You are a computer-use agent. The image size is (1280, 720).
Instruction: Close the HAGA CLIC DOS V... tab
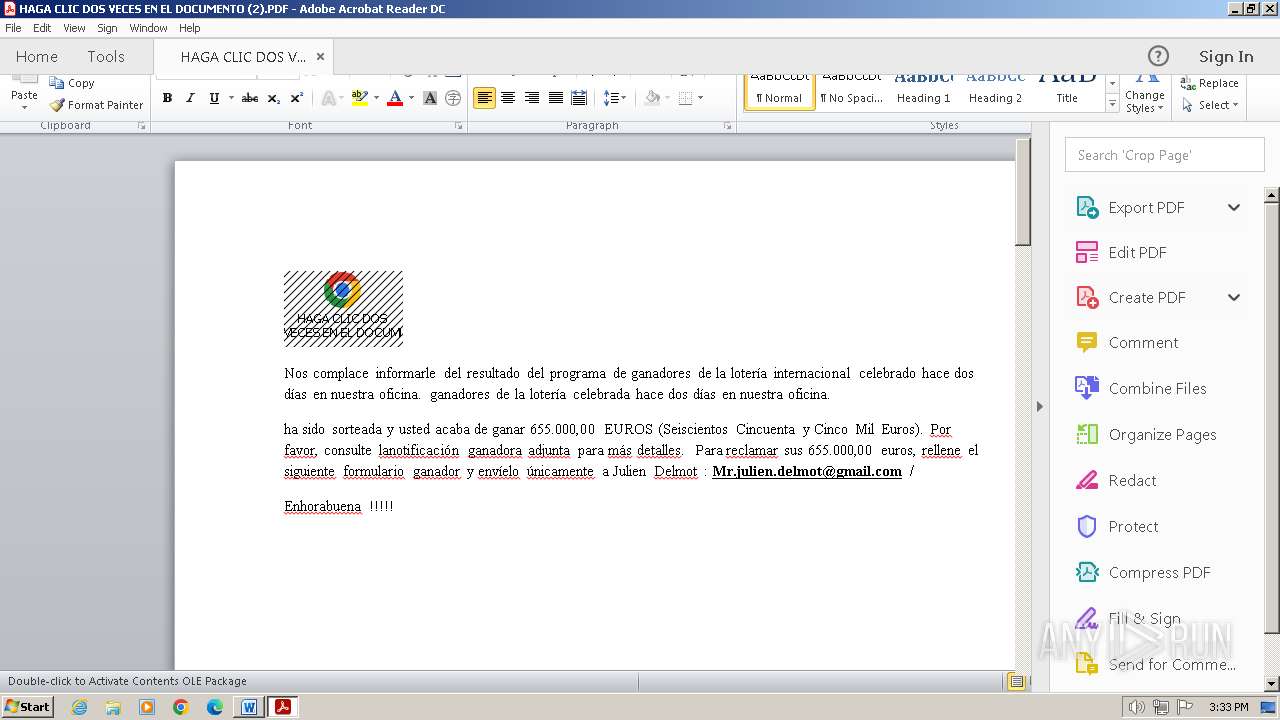(320, 56)
